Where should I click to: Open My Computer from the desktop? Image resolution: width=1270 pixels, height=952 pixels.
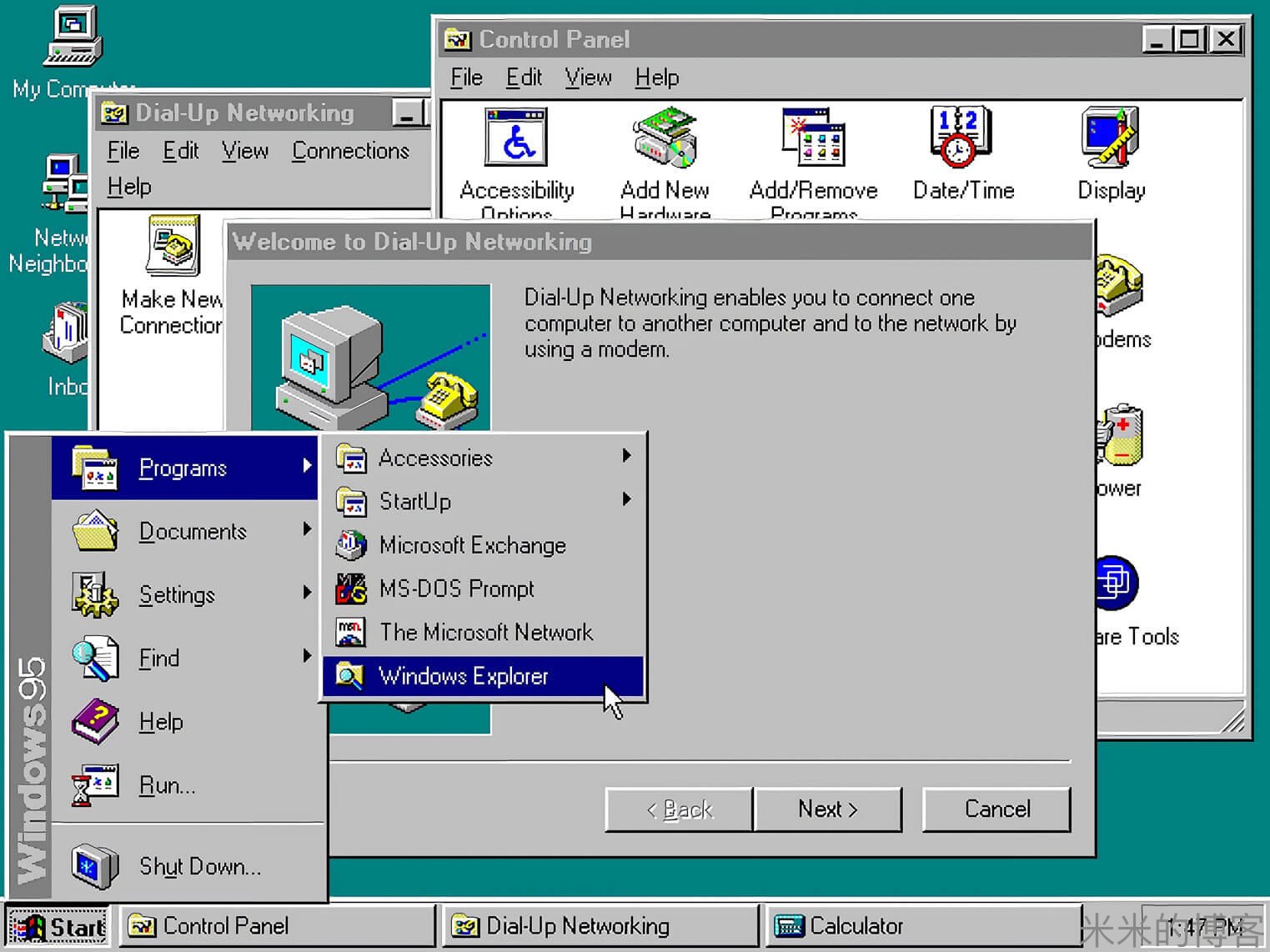coord(71,38)
